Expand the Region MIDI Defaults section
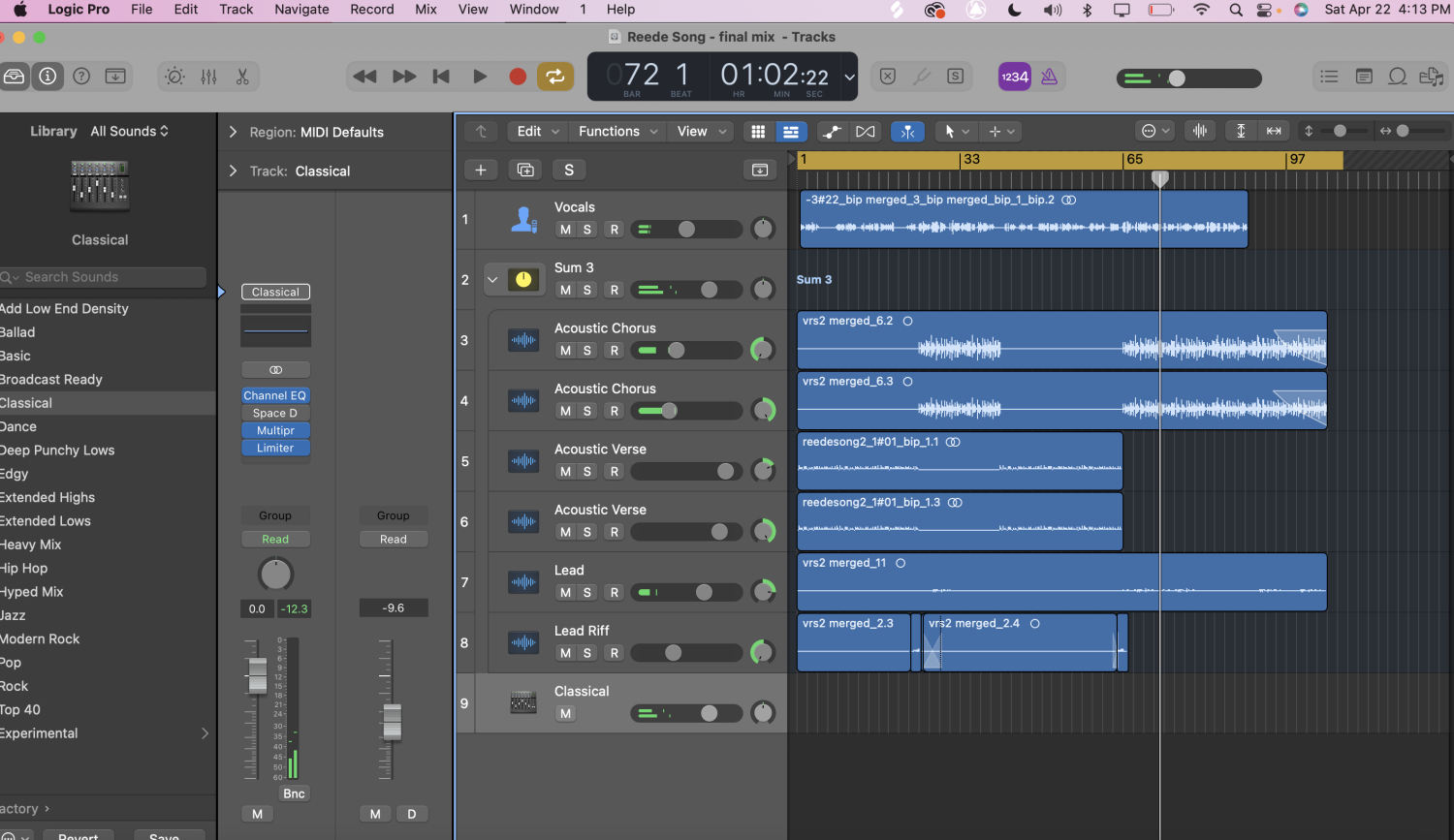The height and width of the screenshot is (840, 1454). pyautogui.click(x=233, y=132)
